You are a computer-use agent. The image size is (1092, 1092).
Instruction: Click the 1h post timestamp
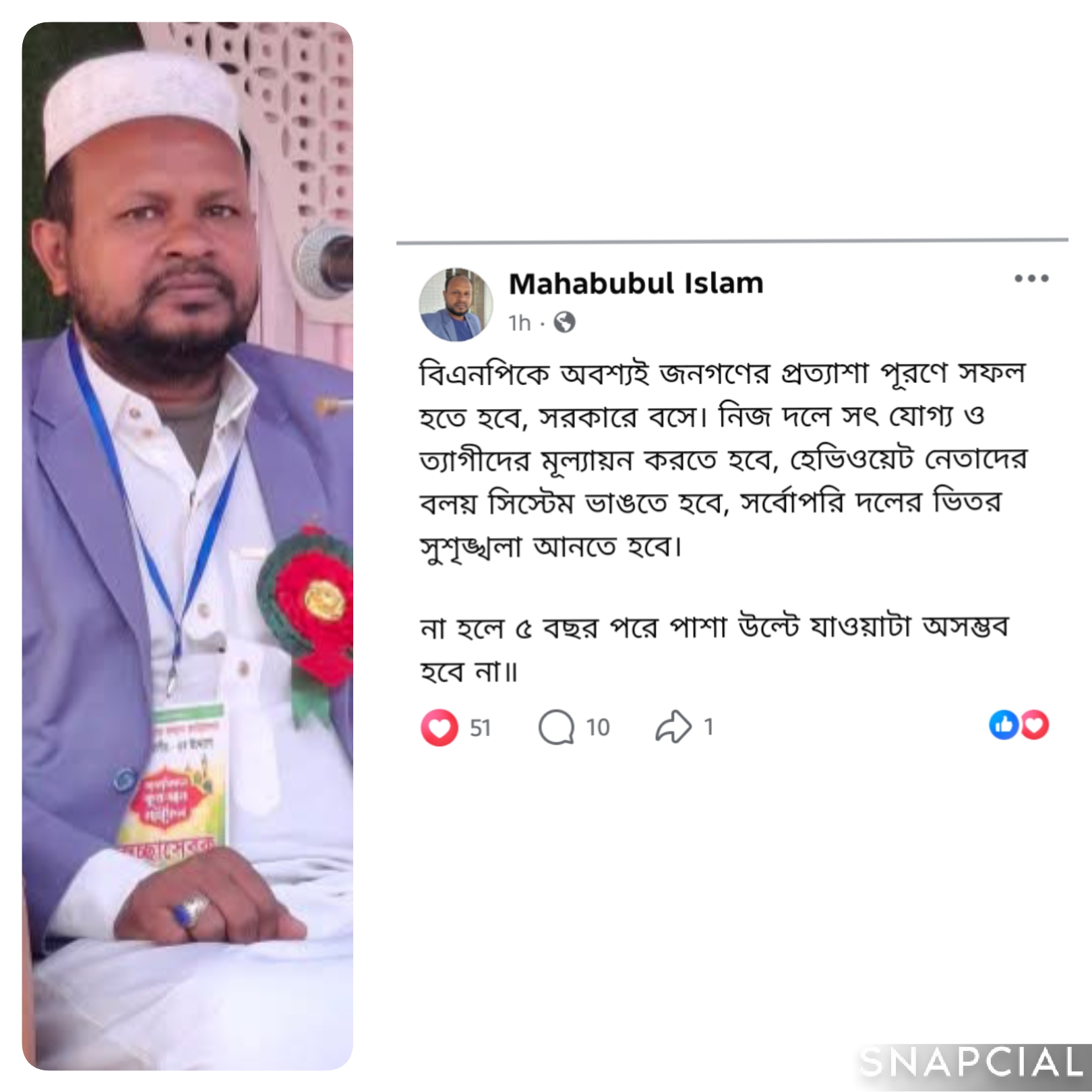click(520, 323)
